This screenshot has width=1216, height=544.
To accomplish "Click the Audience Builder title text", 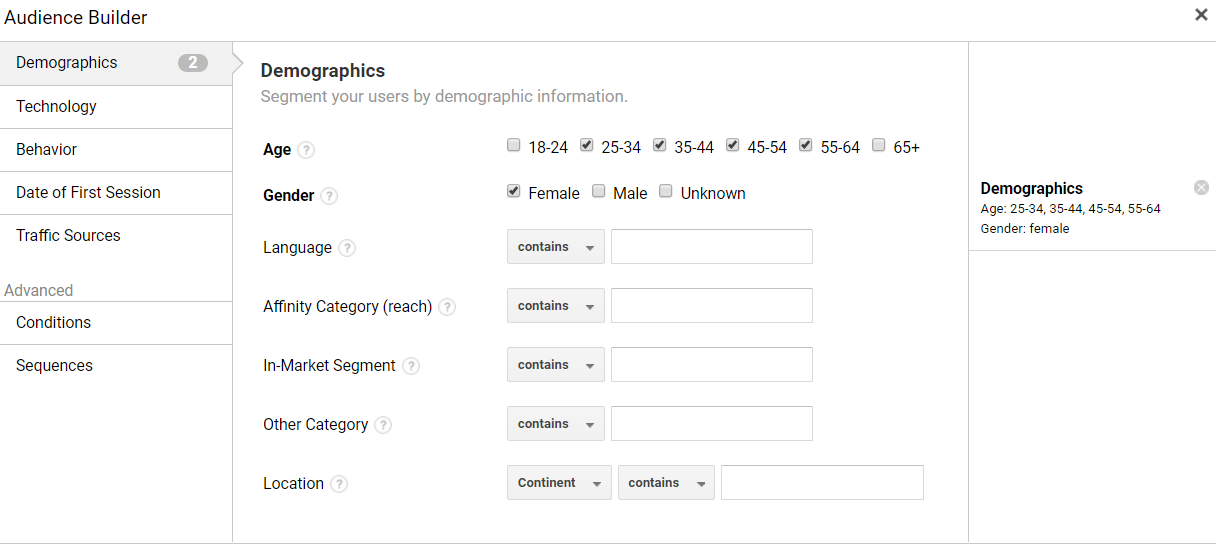I will point(76,17).
